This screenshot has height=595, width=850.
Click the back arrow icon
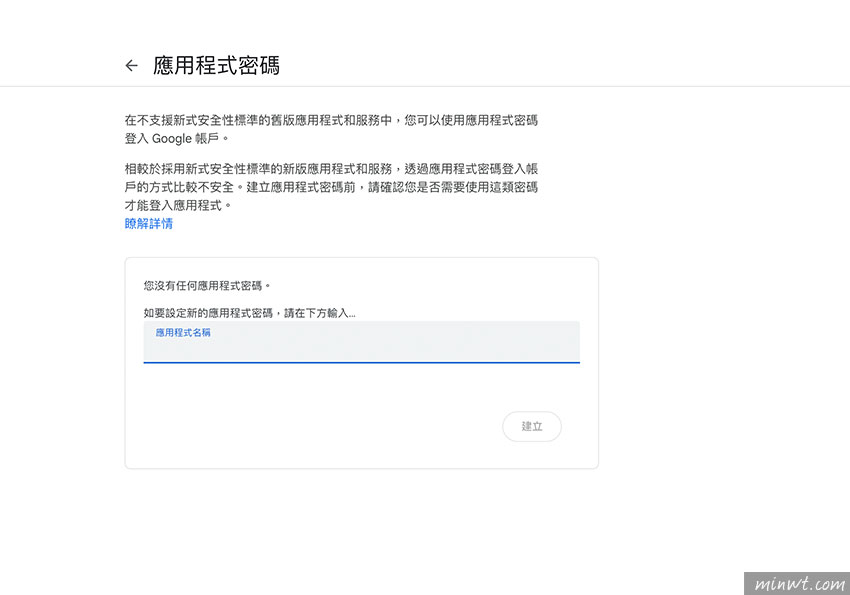pyautogui.click(x=131, y=66)
